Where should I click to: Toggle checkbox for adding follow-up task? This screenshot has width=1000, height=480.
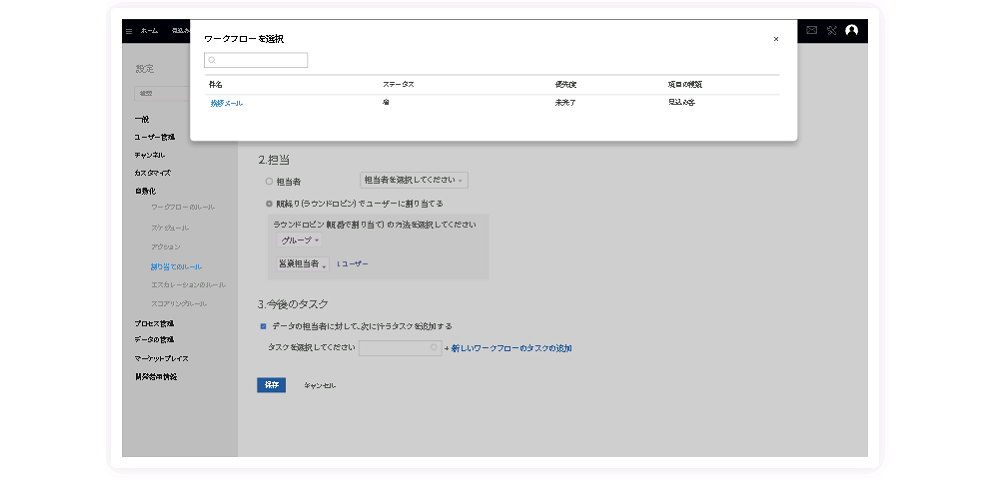(263, 326)
